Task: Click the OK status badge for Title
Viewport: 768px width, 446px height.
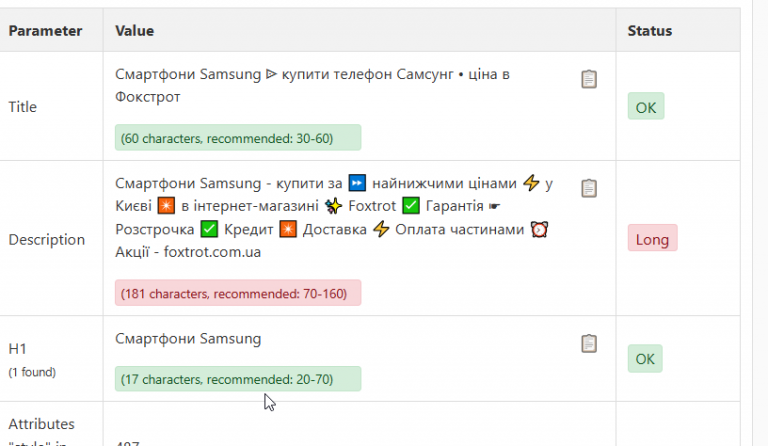Action: [x=646, y=106]
